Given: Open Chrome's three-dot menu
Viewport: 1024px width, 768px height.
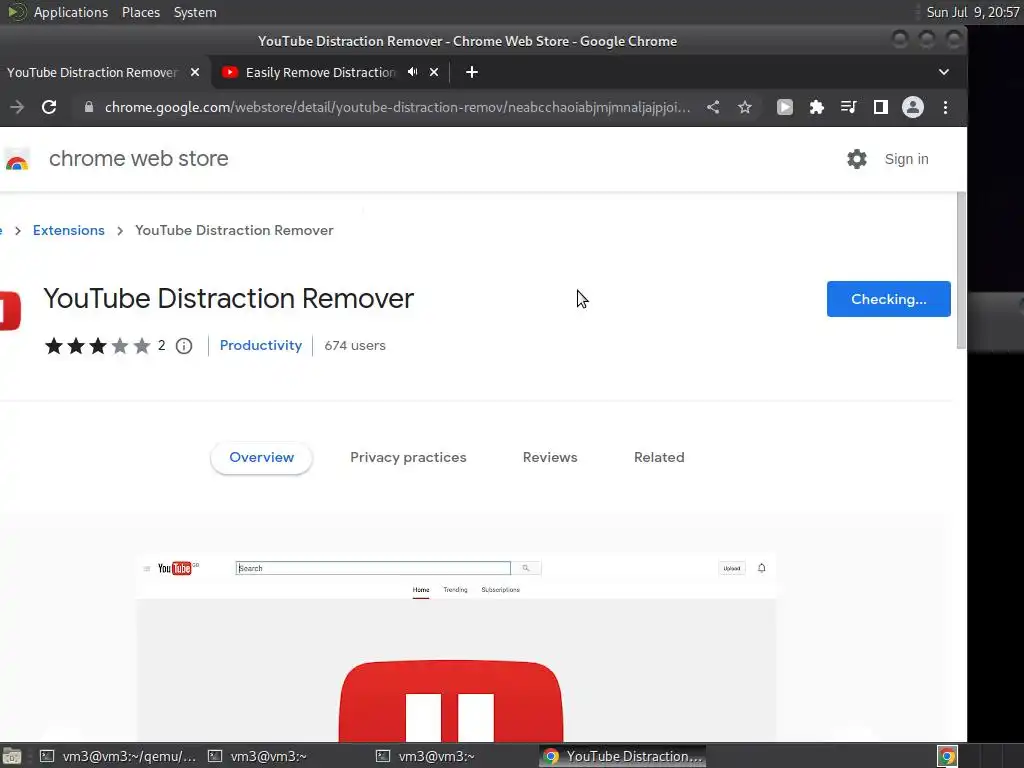Looking at the screenshot, I should (x=946, y=107).
